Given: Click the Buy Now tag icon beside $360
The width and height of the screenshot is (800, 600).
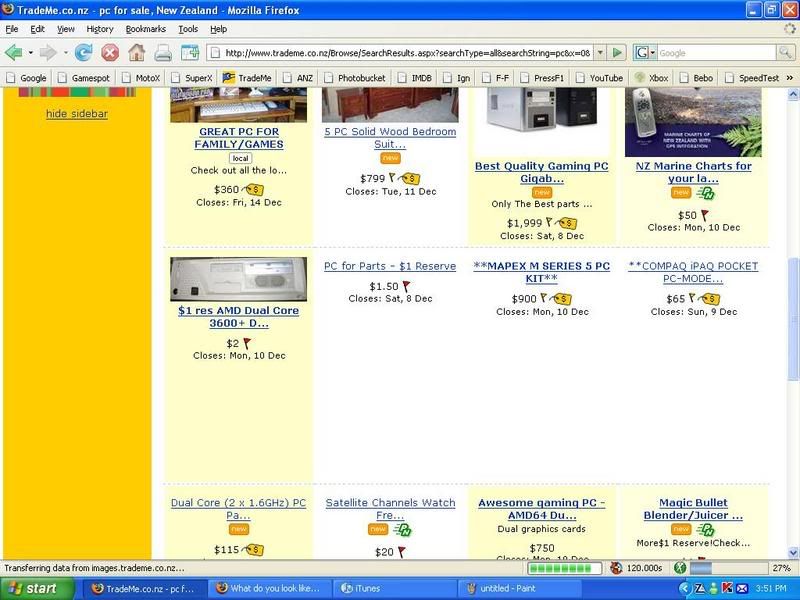Looking at the screenshot, I should (x=254, y=190).
